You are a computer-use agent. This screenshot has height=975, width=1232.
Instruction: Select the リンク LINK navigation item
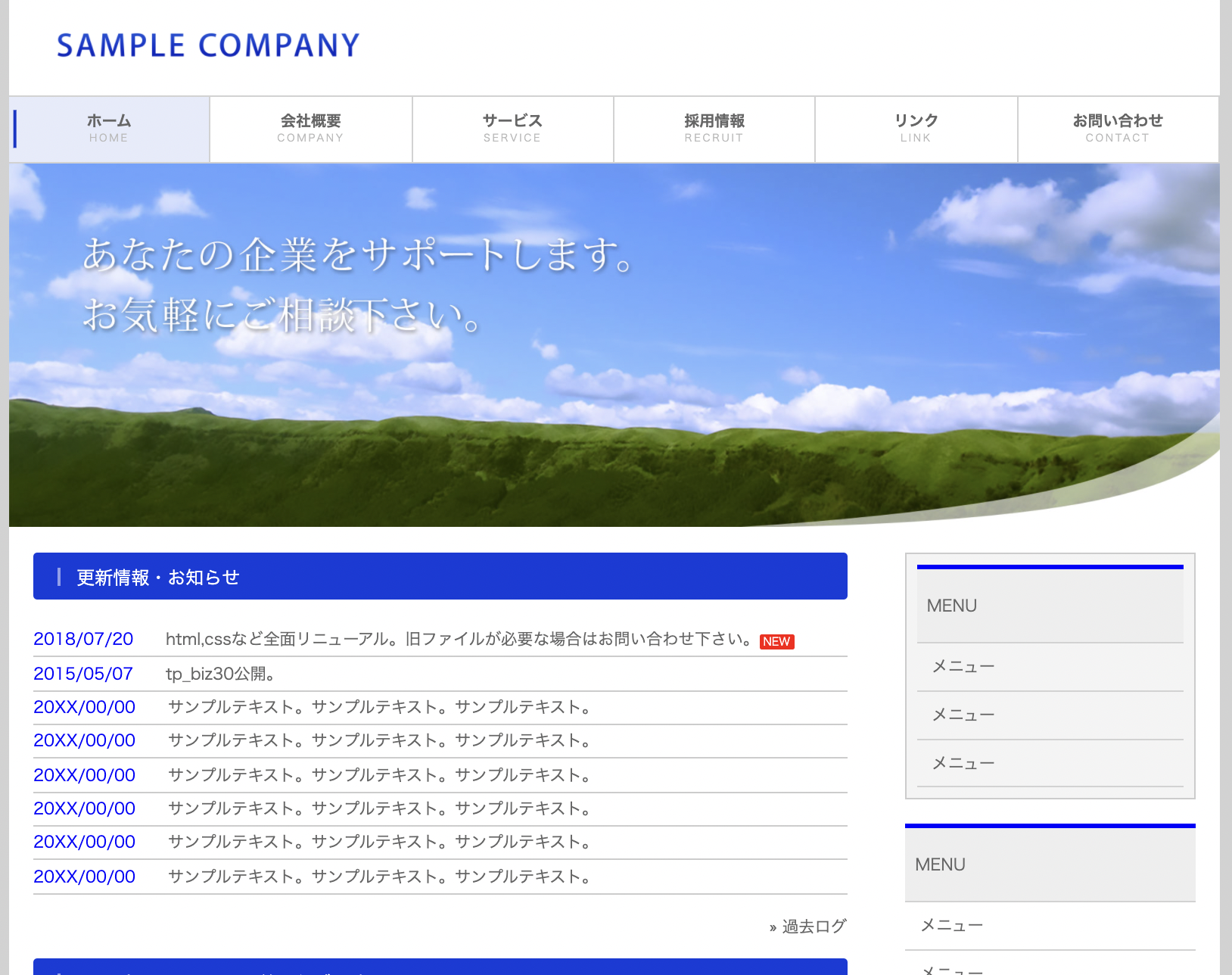pos(916,129)
